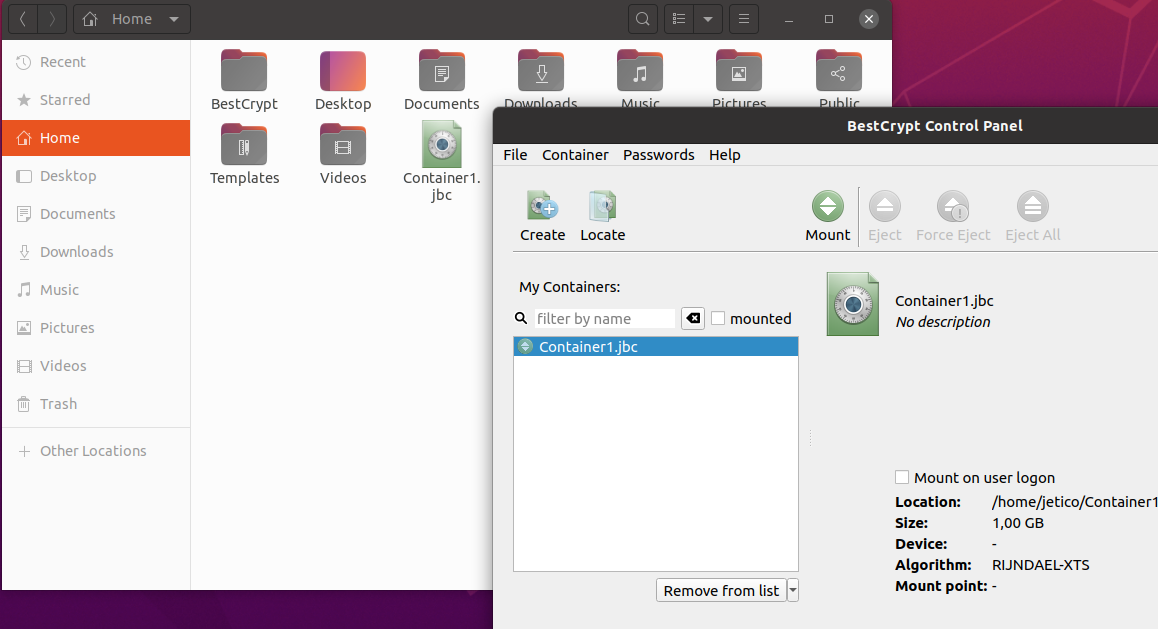Click the 1,00 GB size value
1158x629 pixels.
(1018, 523)
